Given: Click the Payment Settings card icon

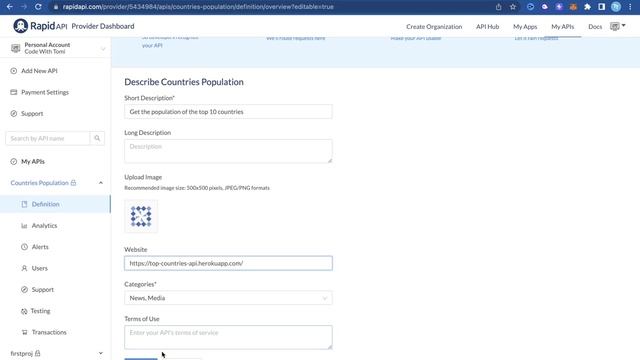Looking at the screenshot, I should pos(13,92).
